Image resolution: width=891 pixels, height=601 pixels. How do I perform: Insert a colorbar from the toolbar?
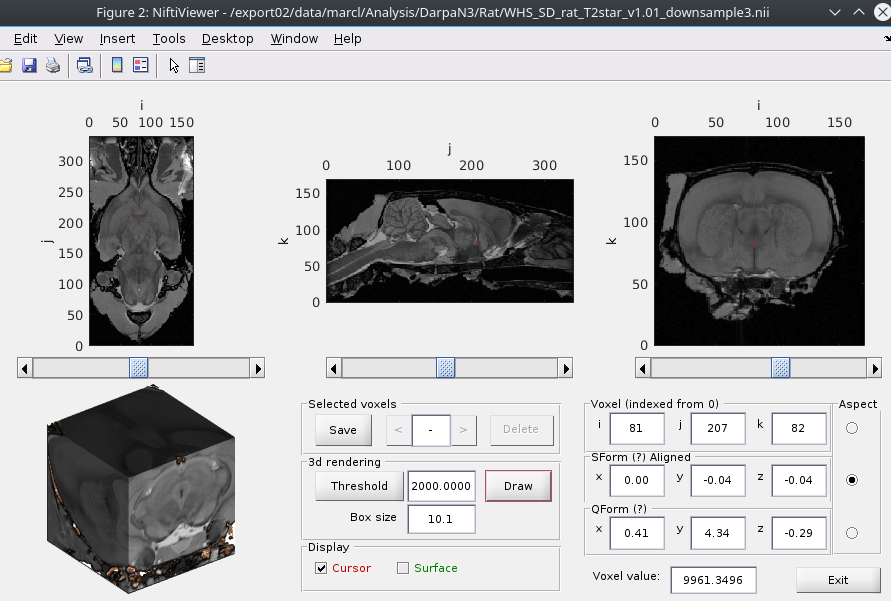tap(116, 64)
